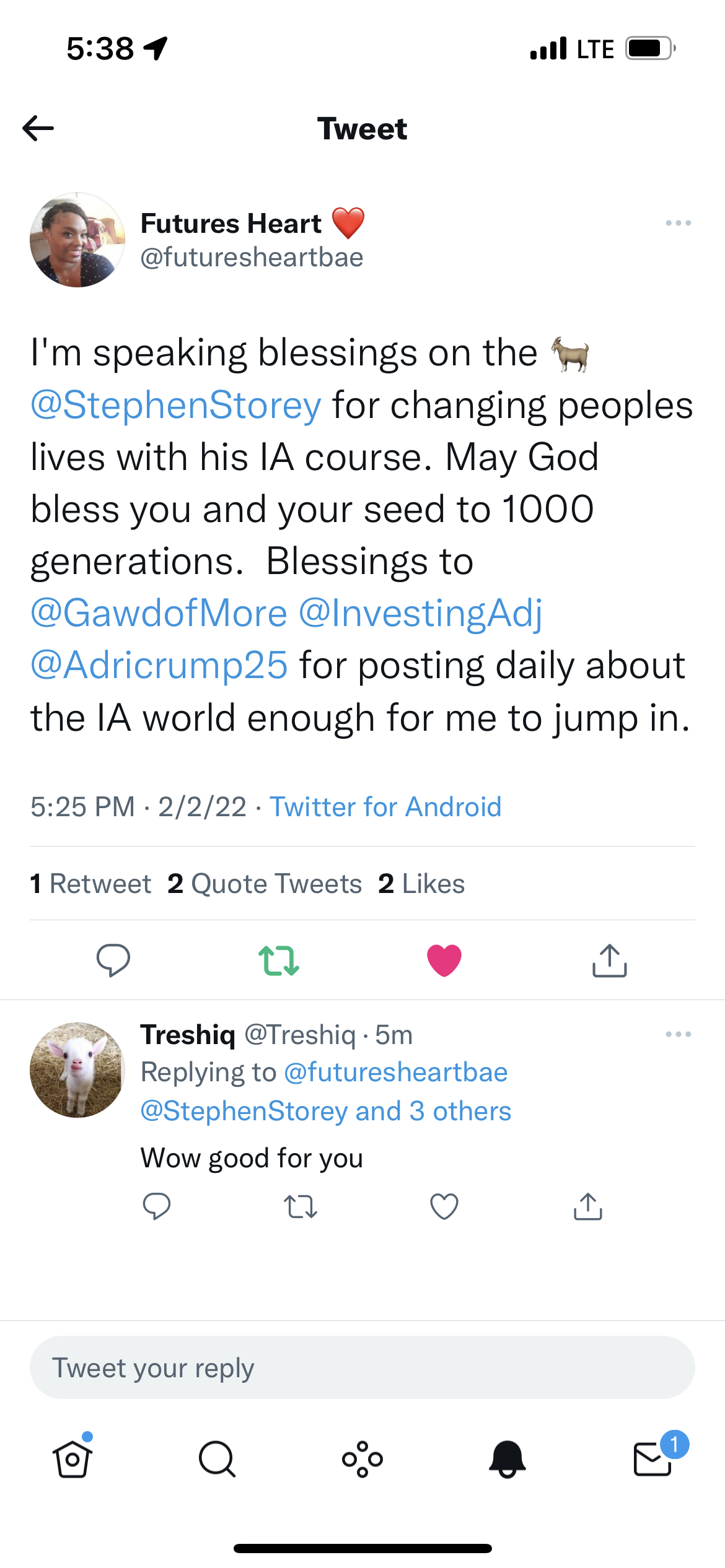Undo the green retweet on main tweet

(279, 960)
